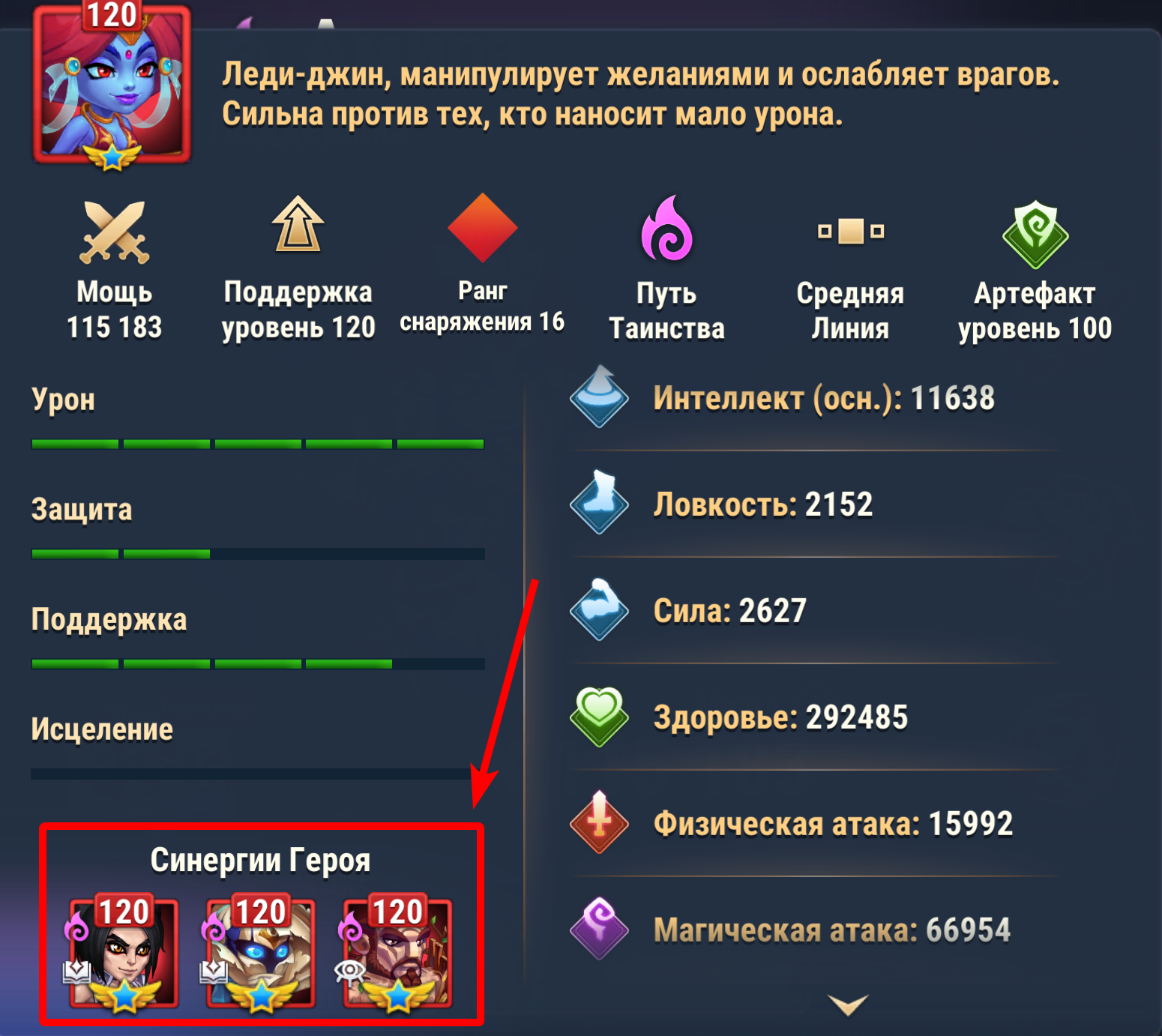Click the blue Интеллект stat icon

pos(599,397)
